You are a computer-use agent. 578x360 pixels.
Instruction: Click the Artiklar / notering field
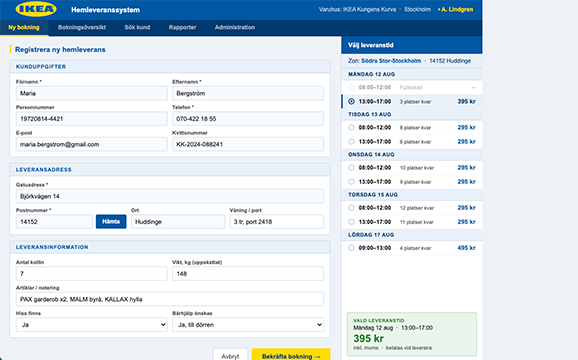[170, 299]
